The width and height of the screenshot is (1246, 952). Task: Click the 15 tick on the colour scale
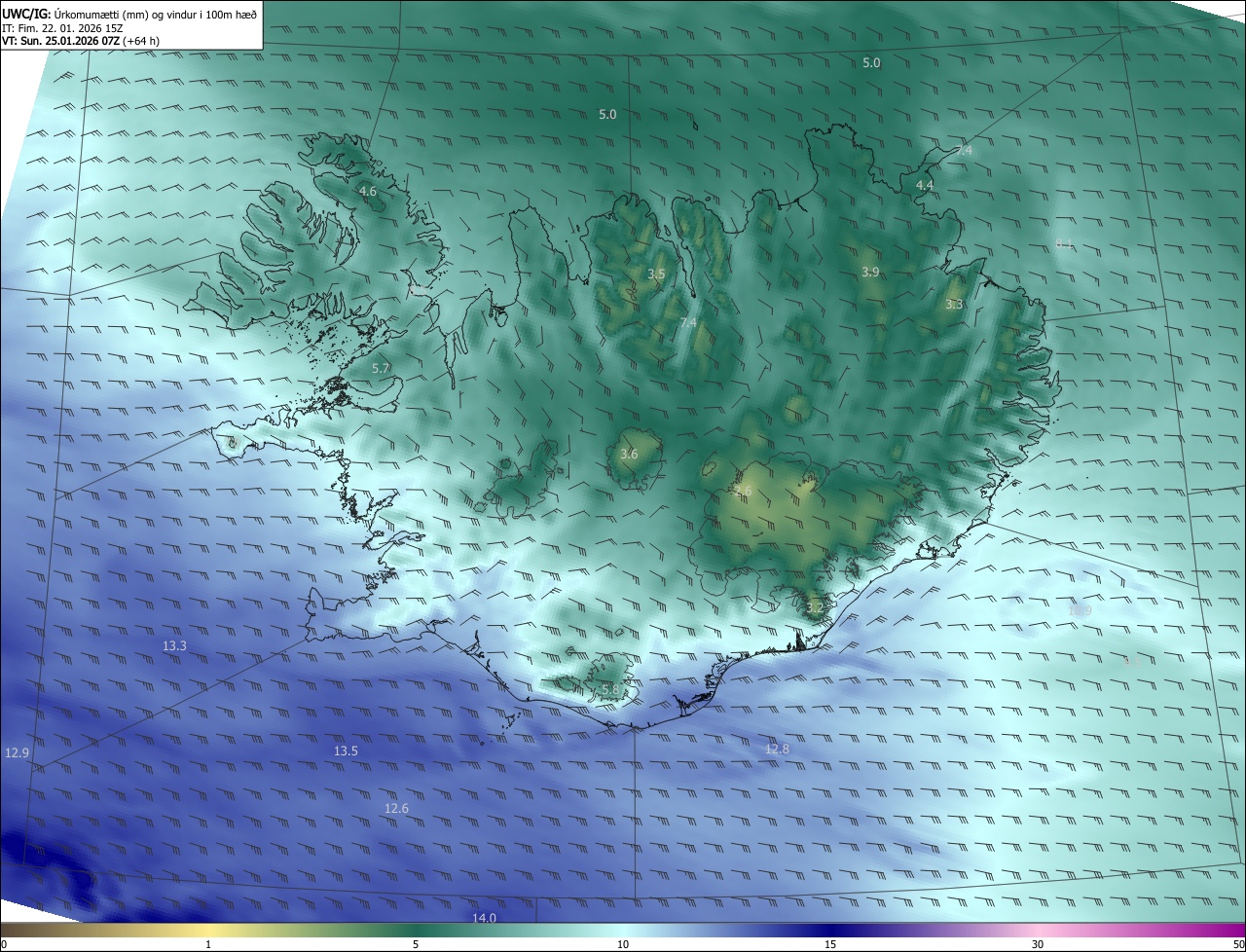[830, 944]
